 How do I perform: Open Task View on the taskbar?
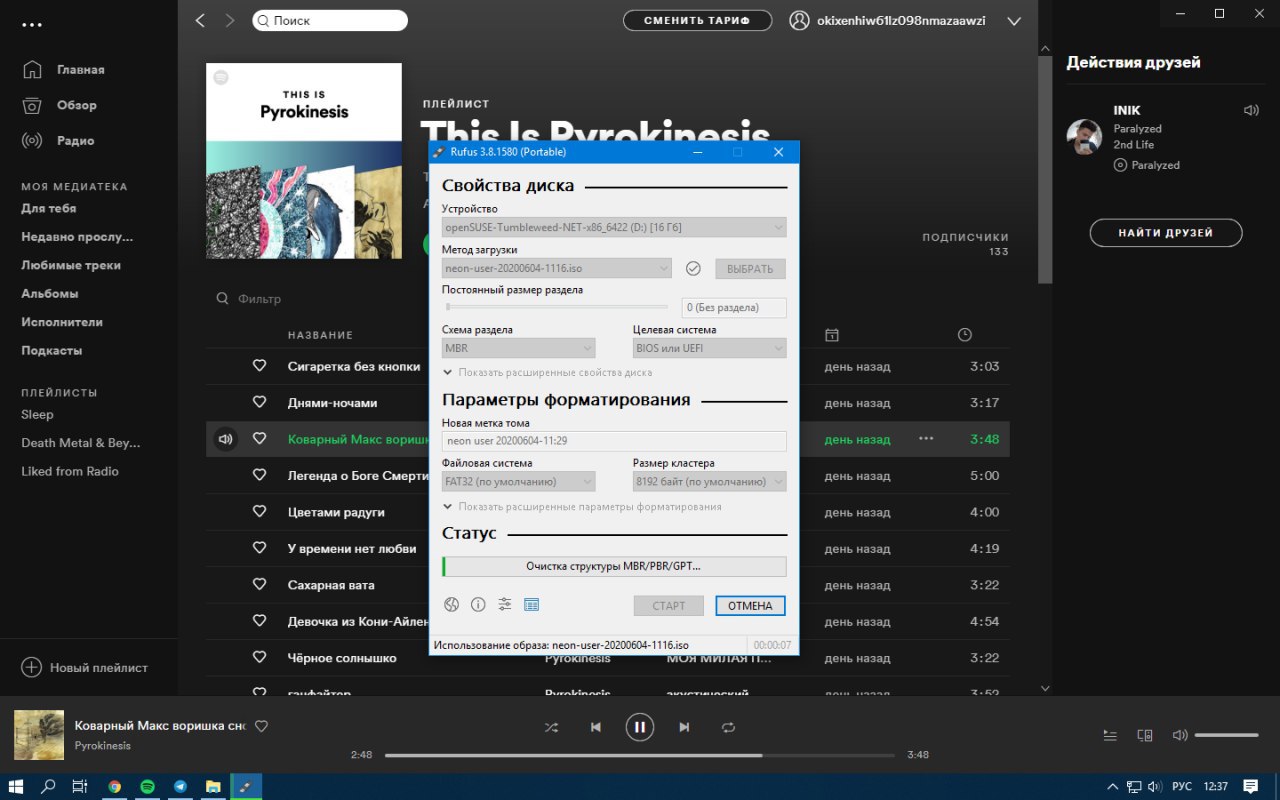[x=80, y=786]
